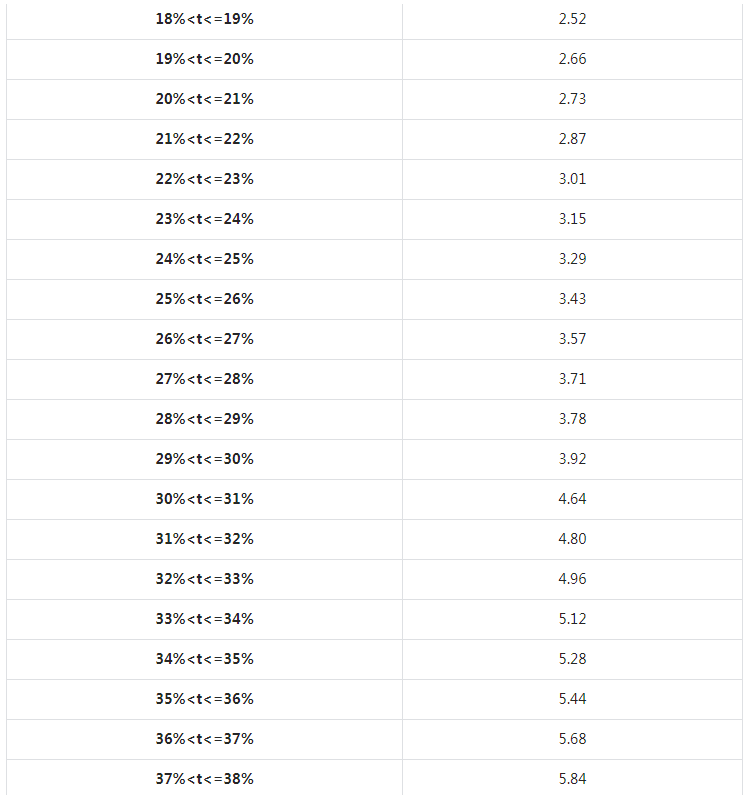The width and height of the screenshot is (746, 795).
Task: Select the 37%<t<=38% range cell
Action: pos(205,779)
